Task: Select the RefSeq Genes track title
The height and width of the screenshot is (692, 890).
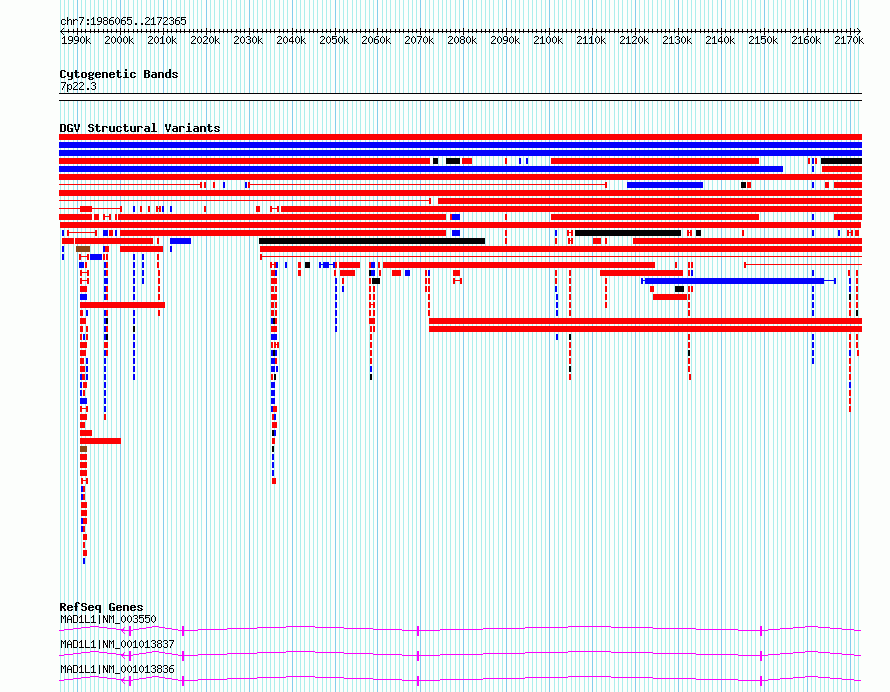Action: click(x=101, y=607)
